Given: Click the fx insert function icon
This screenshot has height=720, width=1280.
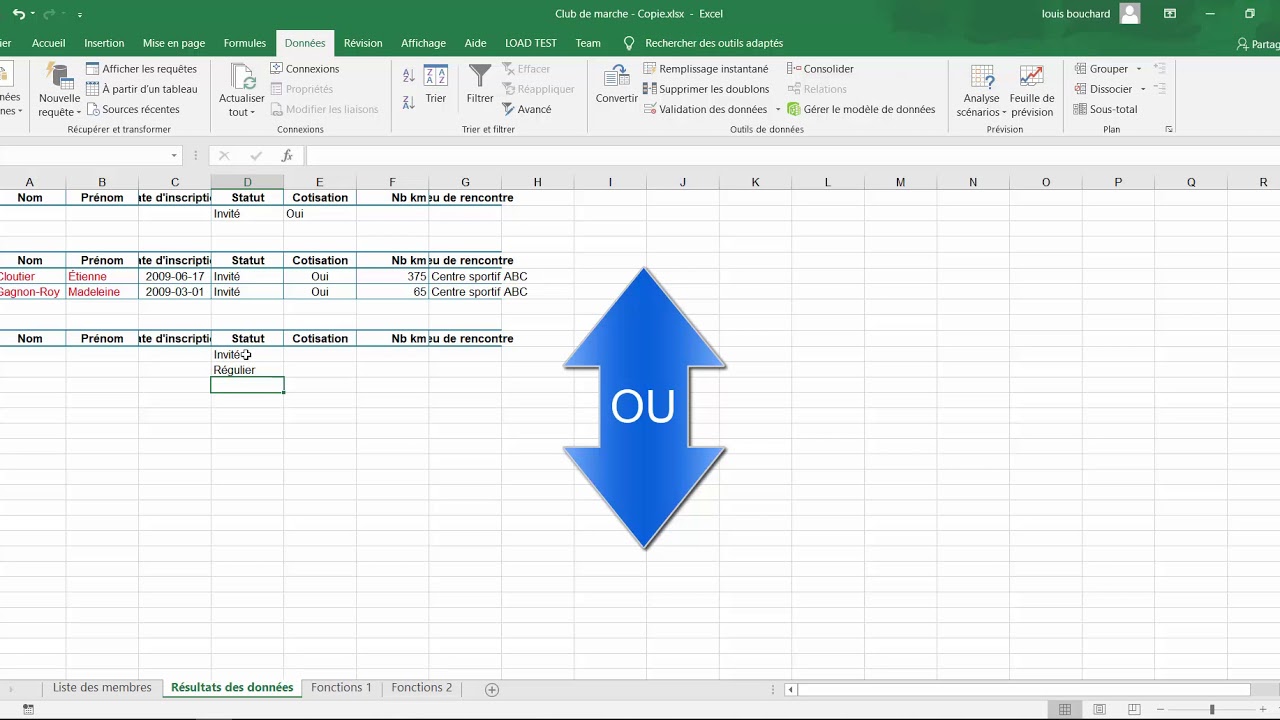Looking at the screenshot, I should [287, 156].
